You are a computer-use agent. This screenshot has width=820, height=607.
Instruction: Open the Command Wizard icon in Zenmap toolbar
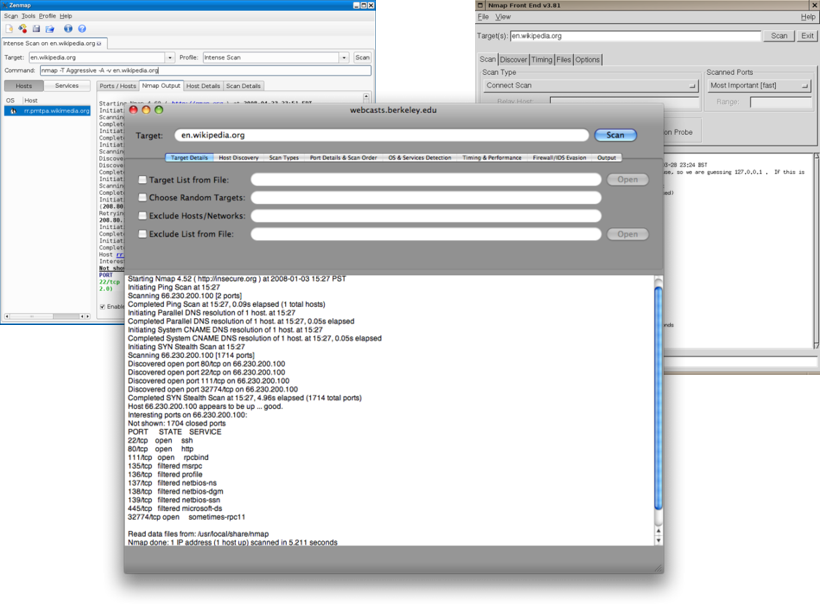tap(22, 29)
